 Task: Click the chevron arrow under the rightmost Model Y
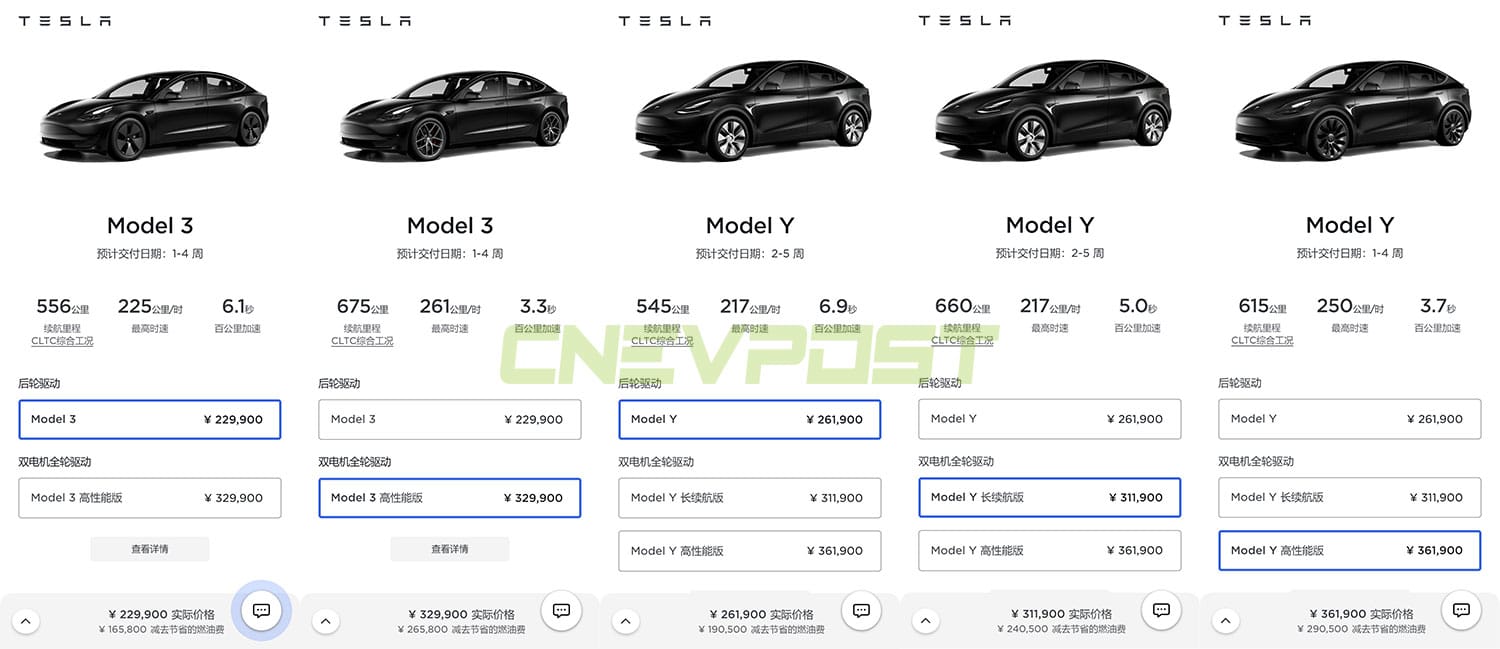click(1226, 620)
